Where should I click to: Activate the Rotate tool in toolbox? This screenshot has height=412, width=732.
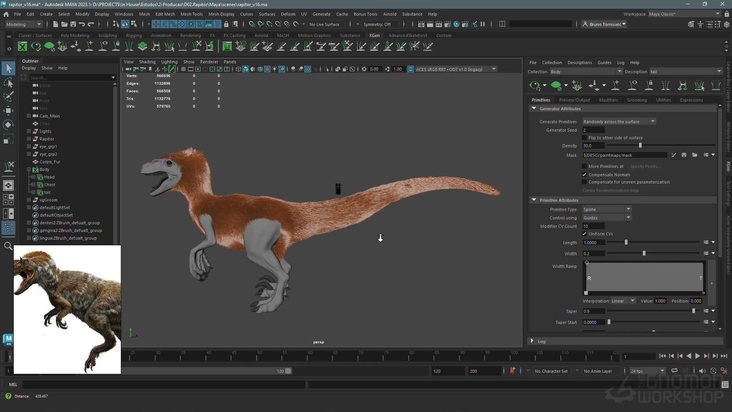(x=8, y=125)
